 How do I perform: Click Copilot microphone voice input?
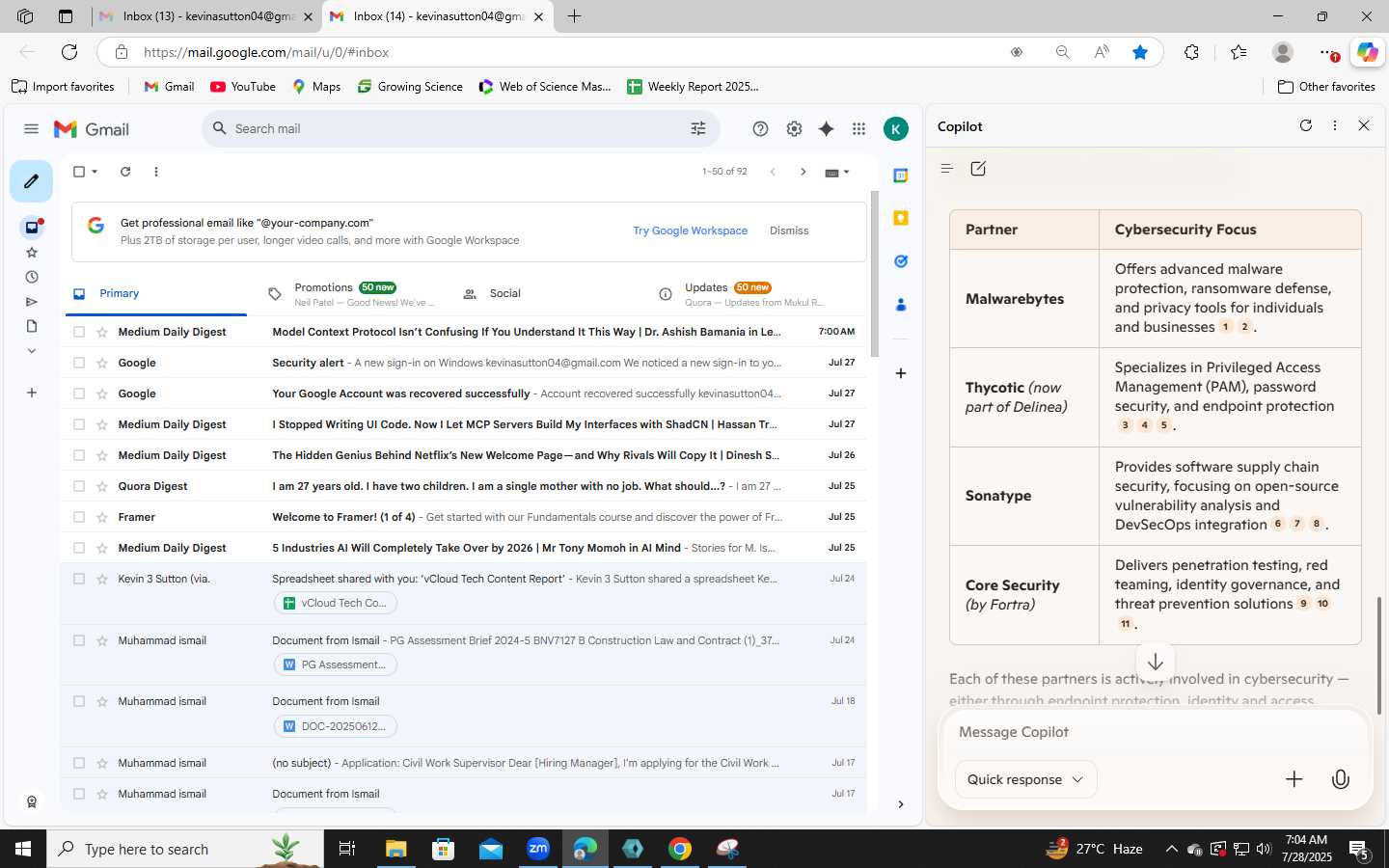(1341, 779)
